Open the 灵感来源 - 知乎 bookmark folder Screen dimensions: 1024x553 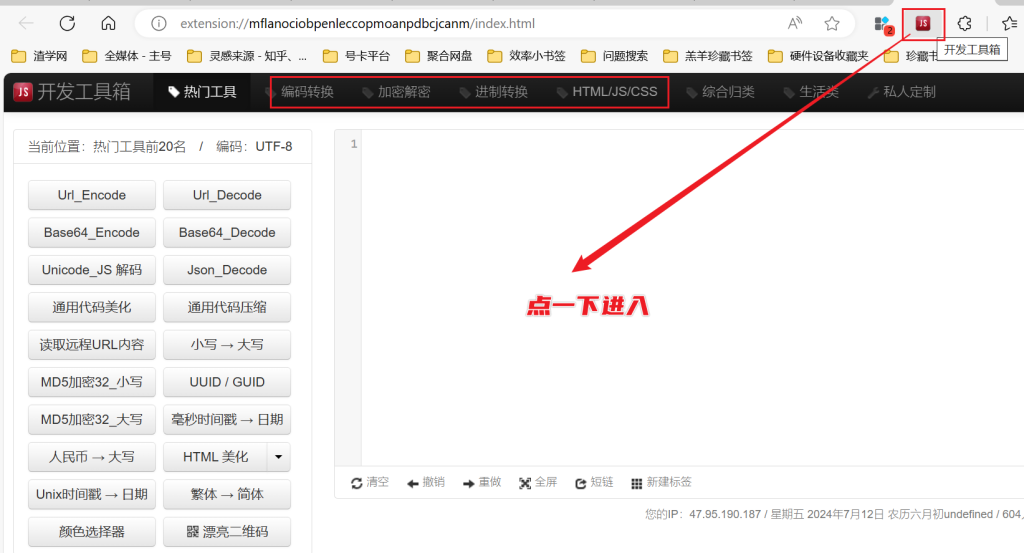[x=247, y=56]
